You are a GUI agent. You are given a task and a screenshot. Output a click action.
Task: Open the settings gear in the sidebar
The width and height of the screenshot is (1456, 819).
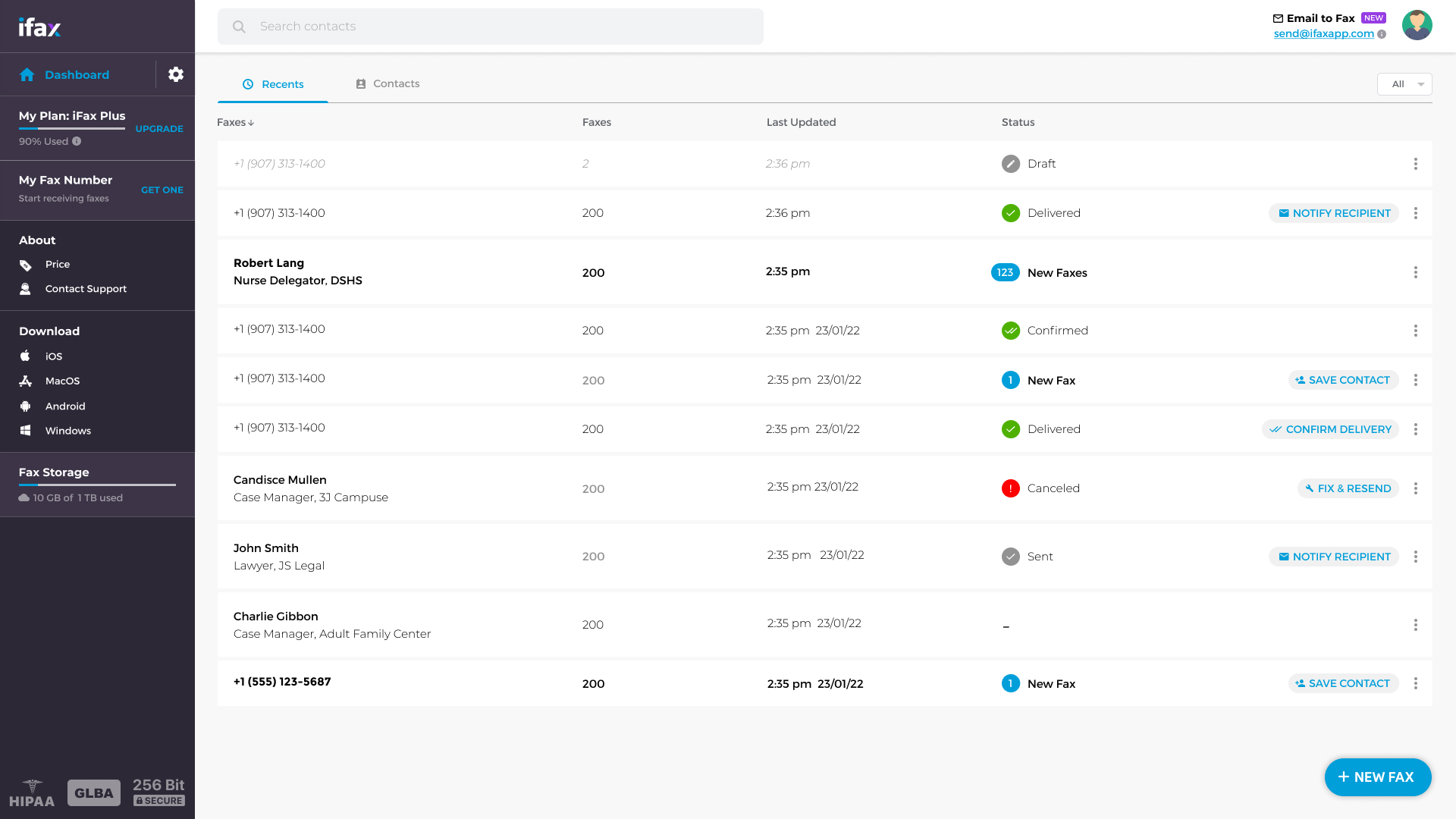coord(176,74)
